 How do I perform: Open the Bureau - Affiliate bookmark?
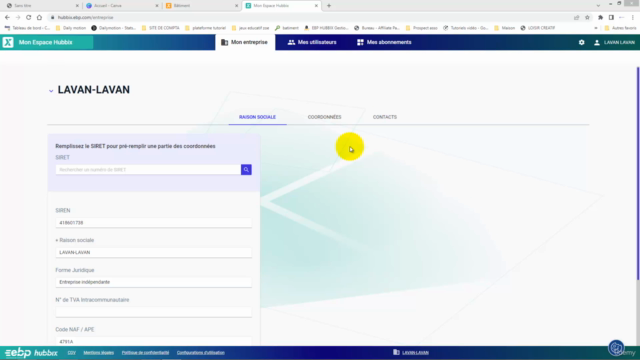point(377,28)
